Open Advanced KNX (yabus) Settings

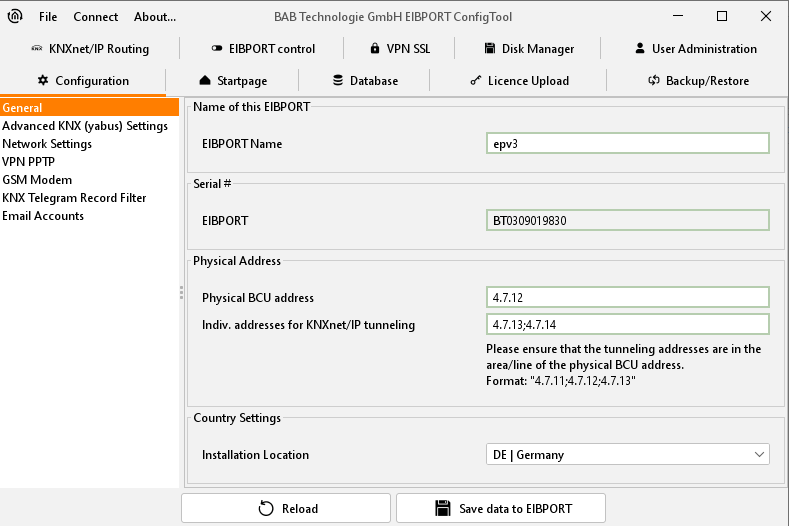coord(85,126)
